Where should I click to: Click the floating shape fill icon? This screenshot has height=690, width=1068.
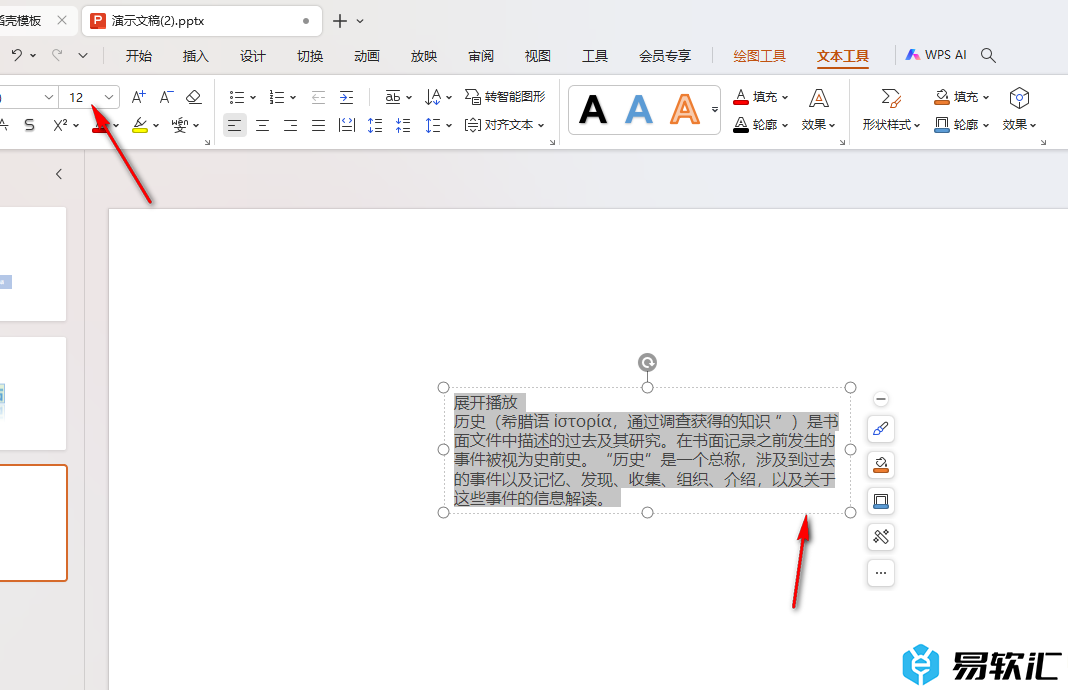coord(881,465)
